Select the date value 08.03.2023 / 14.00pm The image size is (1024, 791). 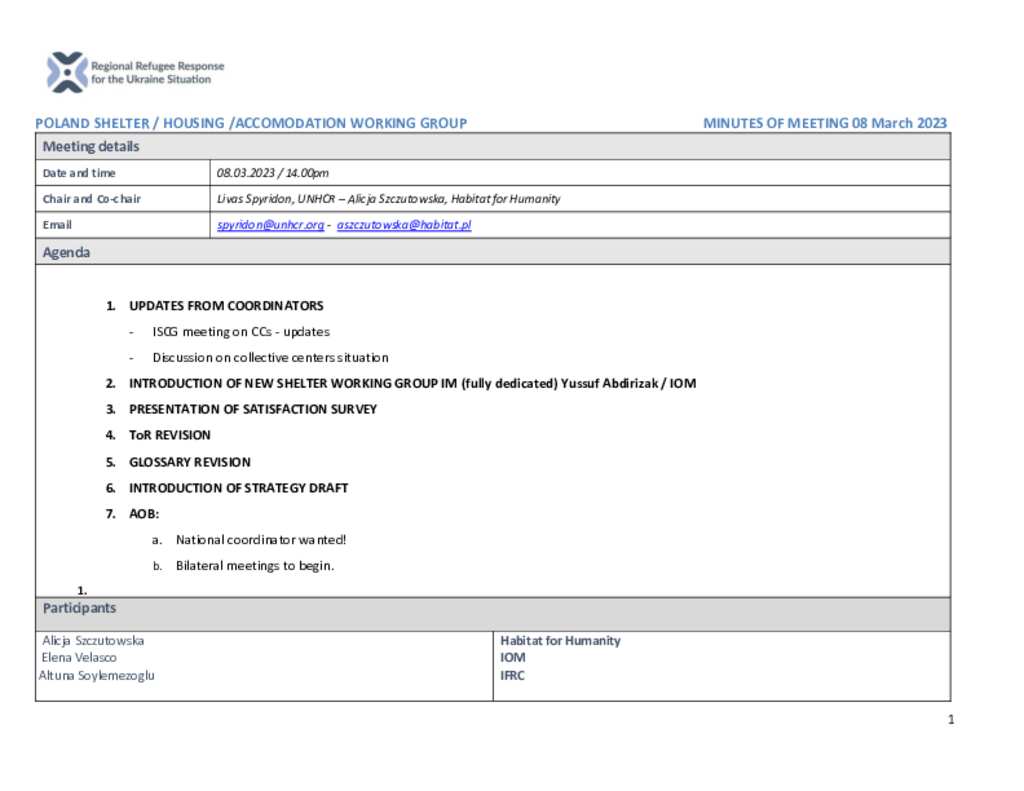pos(272,173)
